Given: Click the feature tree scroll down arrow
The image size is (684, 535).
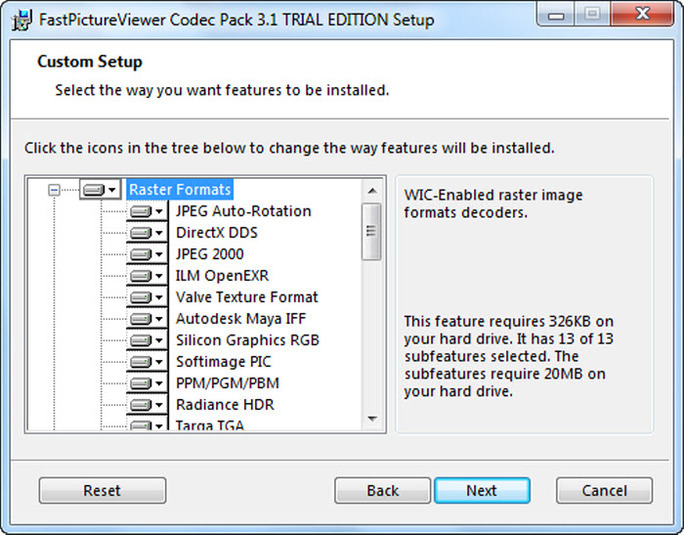Looking at the screenshot, I should click(372, 419).
